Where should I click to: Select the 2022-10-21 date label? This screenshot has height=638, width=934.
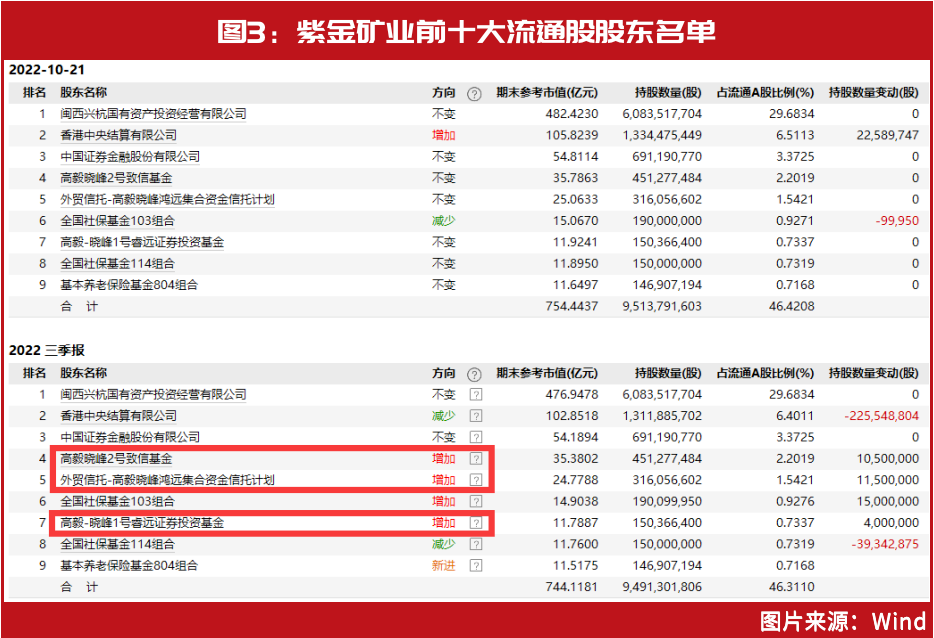tap(47, 70)
